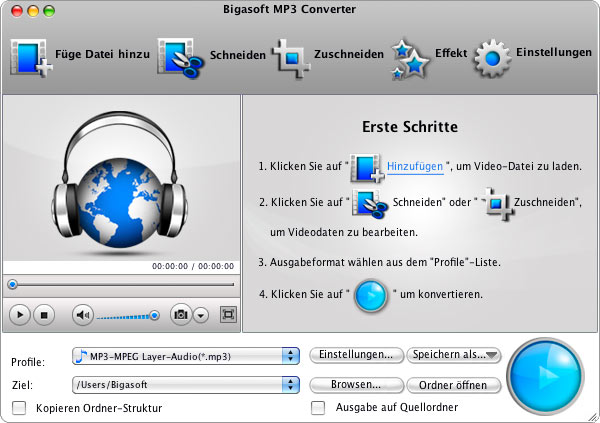
Task: Click the headphones globe preview image
Action: (120, 180)
